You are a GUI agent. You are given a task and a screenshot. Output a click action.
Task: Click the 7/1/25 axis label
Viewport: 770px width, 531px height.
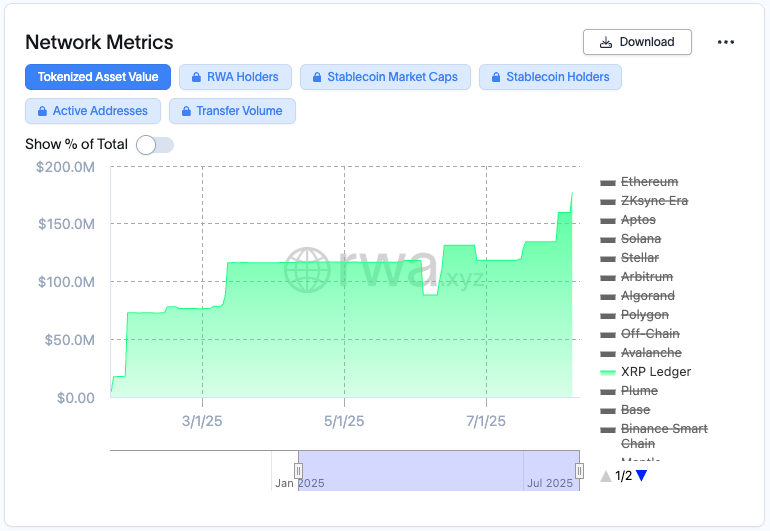pos(486,421)
